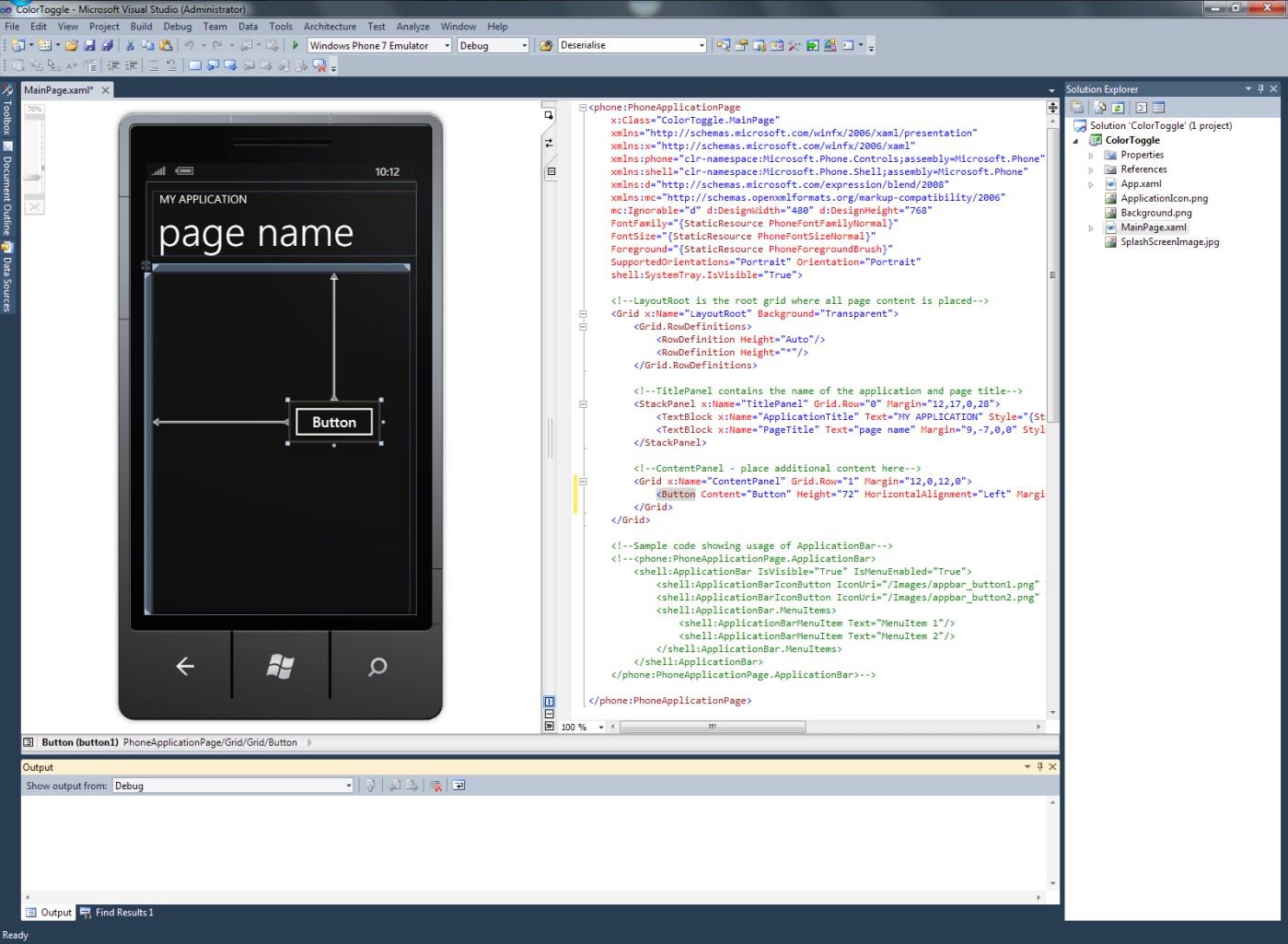1288x944 pixels.
Task: Open the File menu
Action: 12,26
